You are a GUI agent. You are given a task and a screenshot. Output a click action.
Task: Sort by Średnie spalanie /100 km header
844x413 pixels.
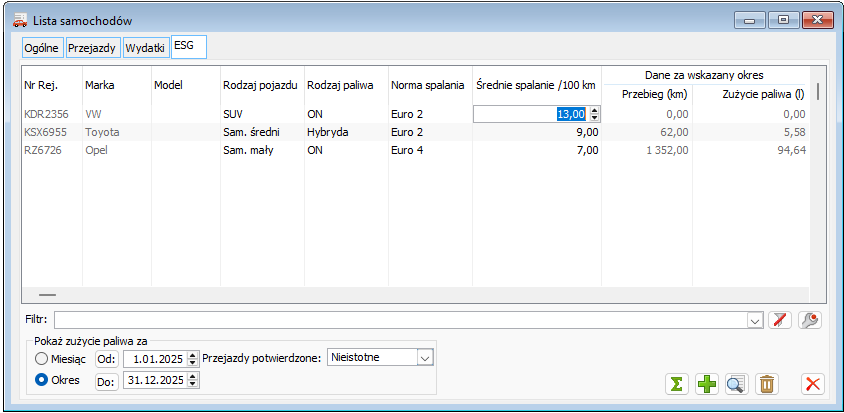click(x=537, y=85)
